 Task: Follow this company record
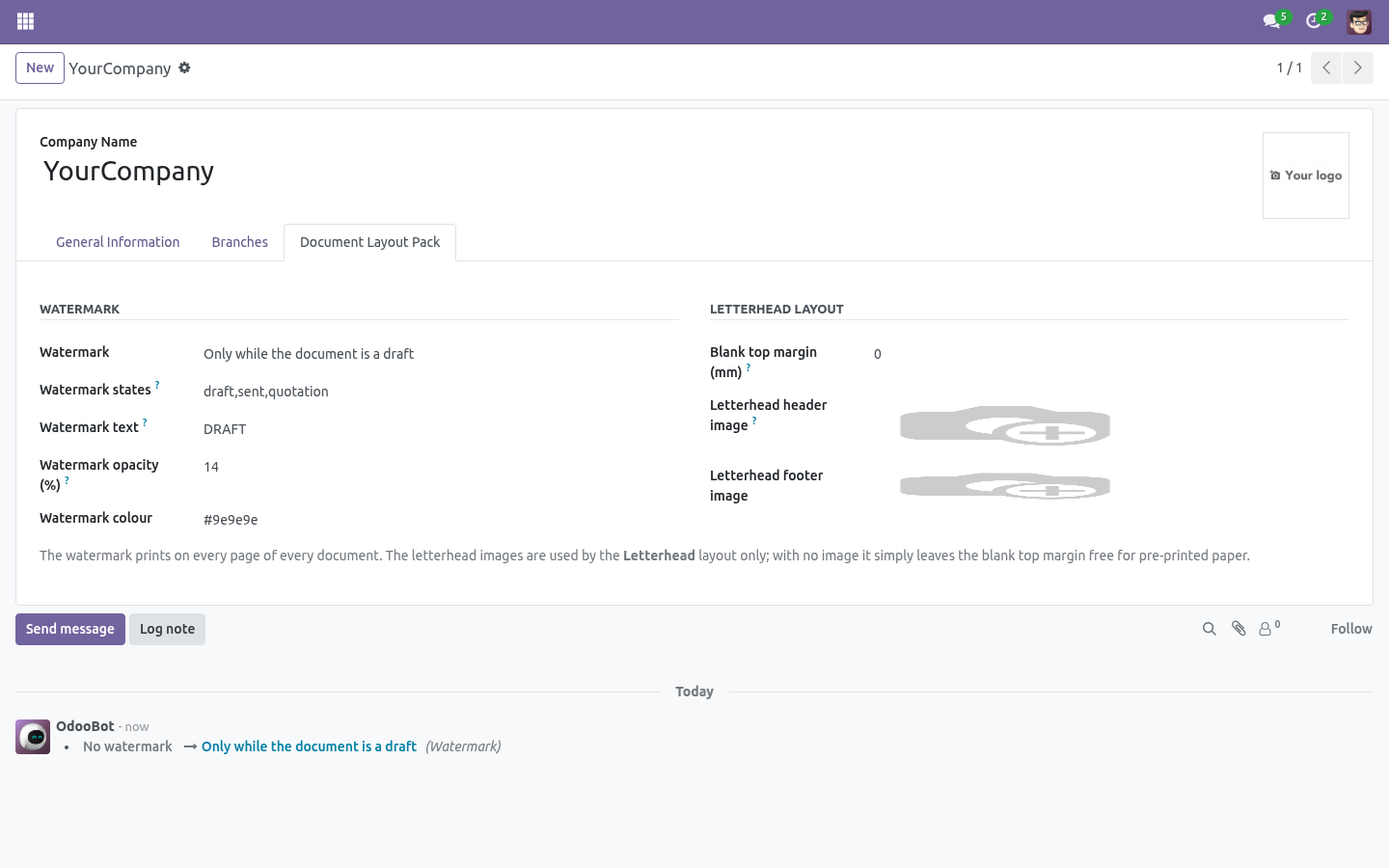tap(1351, 629)
